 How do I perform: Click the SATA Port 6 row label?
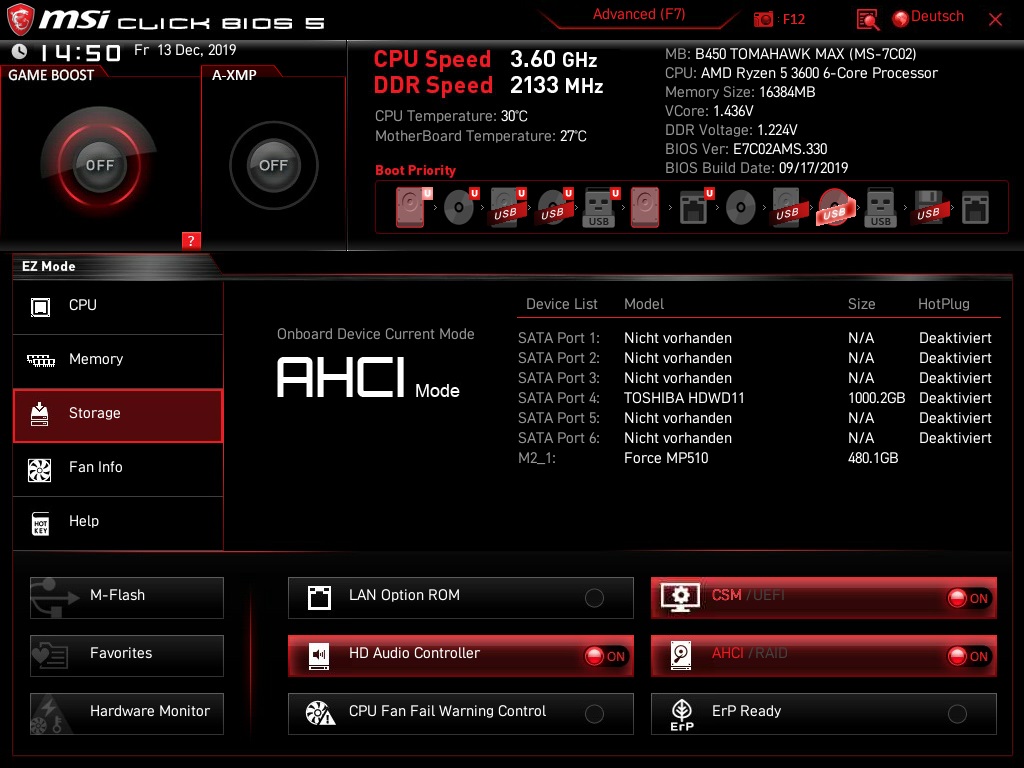559,438
